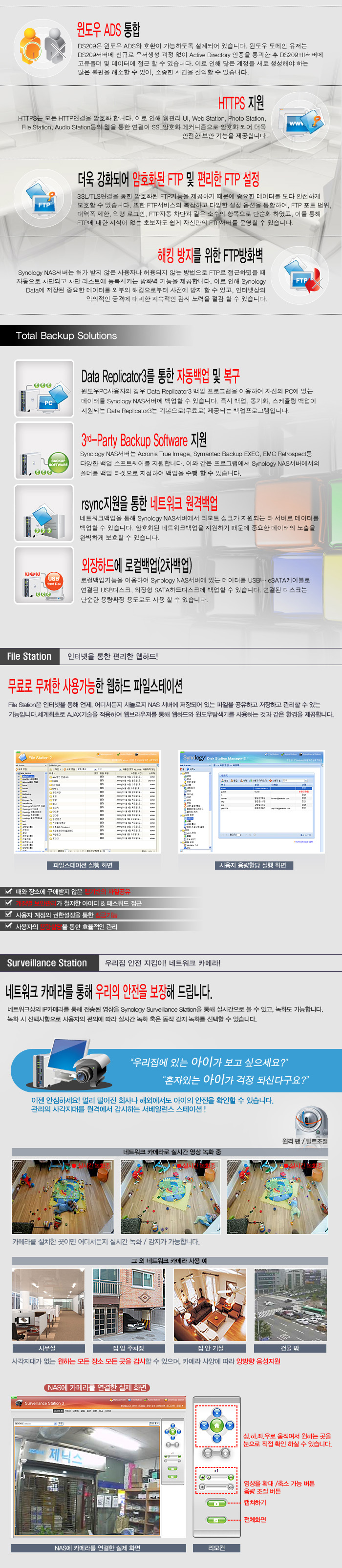Click the blue quote banner about 아이
The image size is (342, 1568).
pyautogui.click(x=176, y=1070)
